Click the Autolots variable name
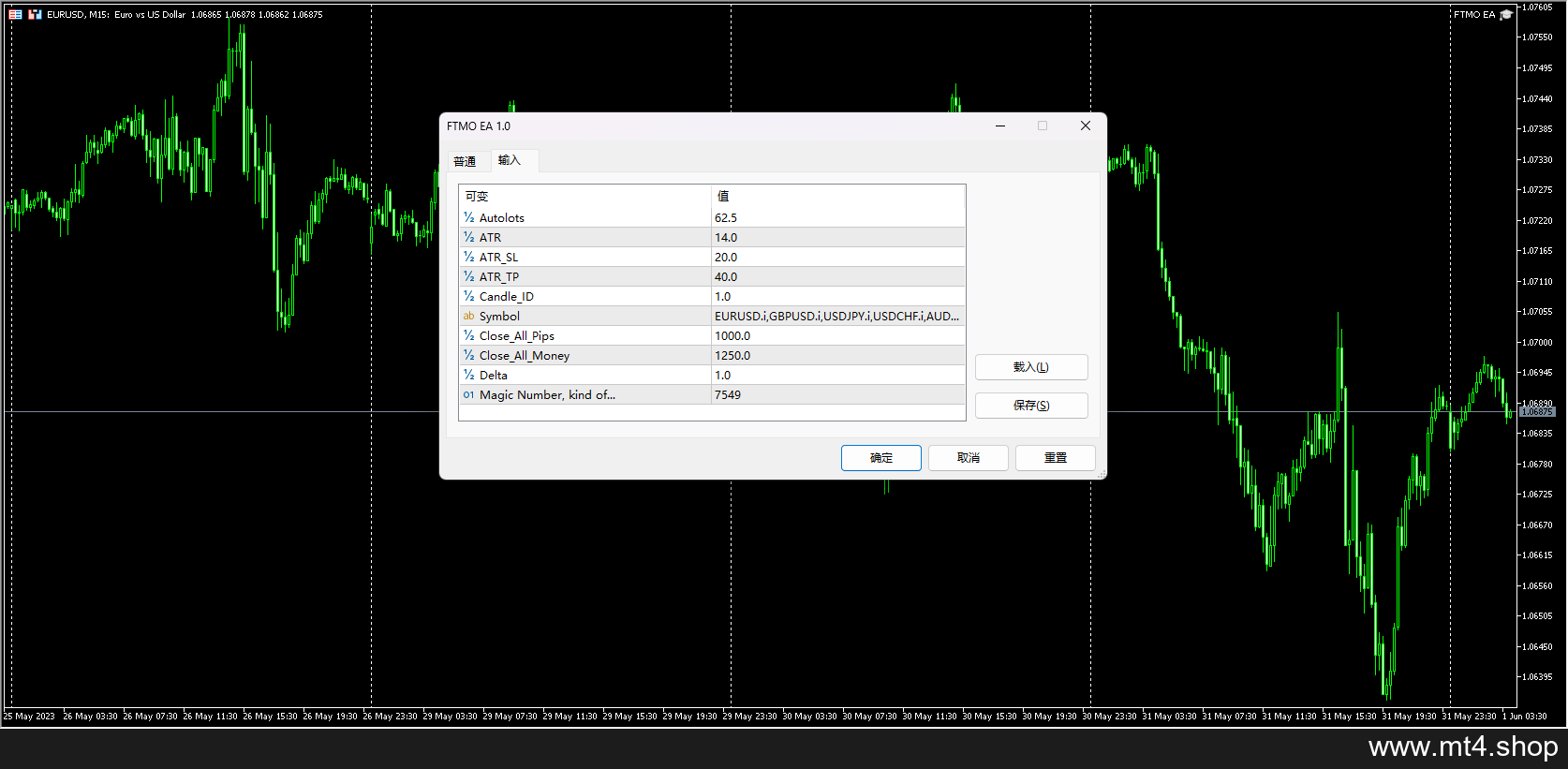Viewport: 1568px width, 769px height. (502, 217)
